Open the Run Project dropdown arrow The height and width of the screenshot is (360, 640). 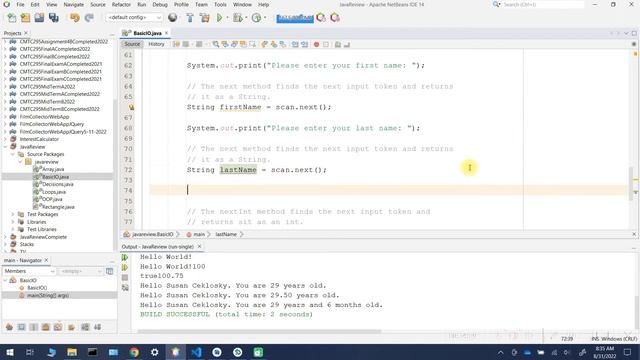tap(227, 18)
